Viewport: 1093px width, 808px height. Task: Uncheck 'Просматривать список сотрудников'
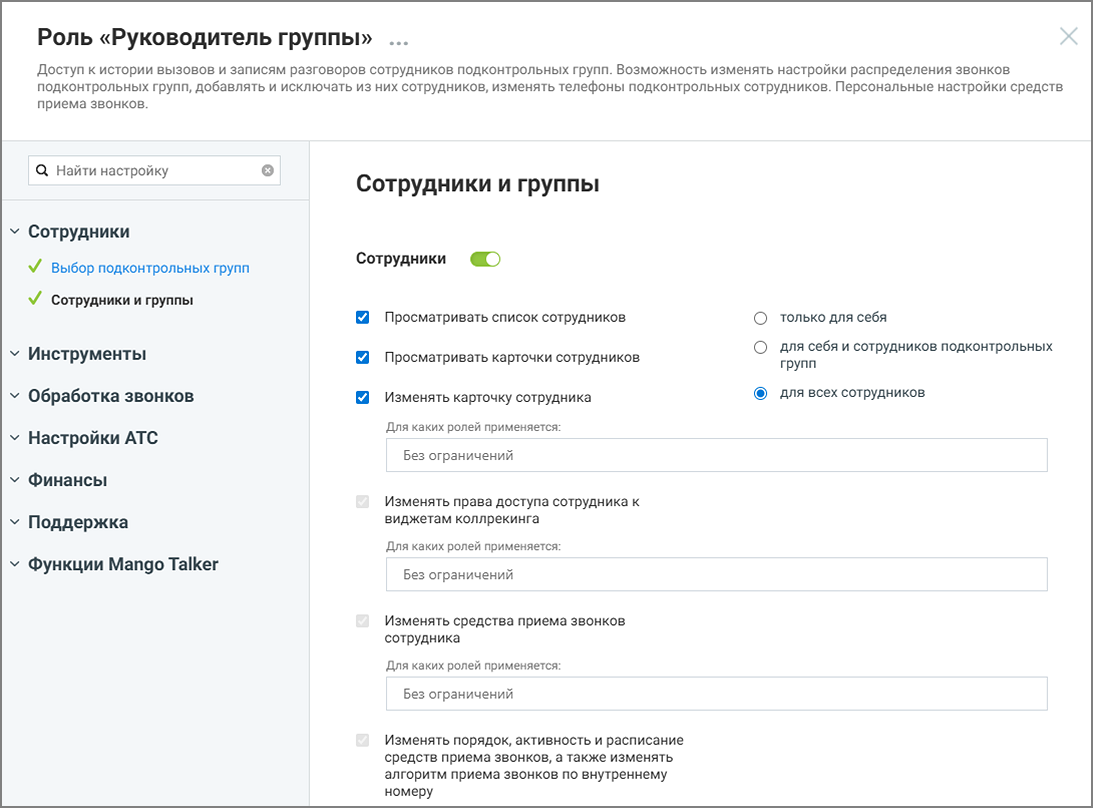[x=362, y=317]
